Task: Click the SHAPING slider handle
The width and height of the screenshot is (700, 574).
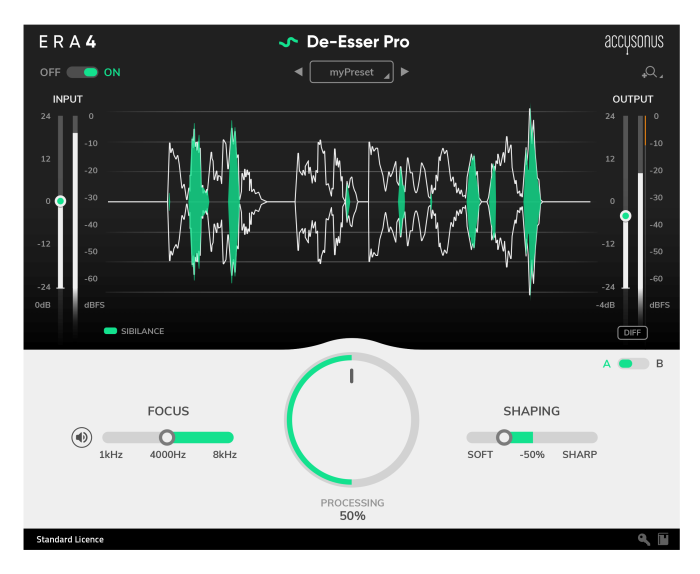Action: pos(504,437)
